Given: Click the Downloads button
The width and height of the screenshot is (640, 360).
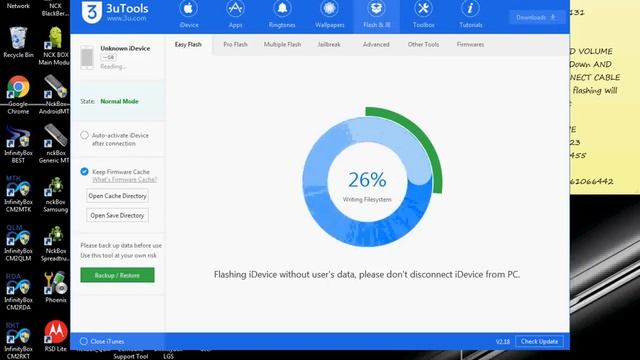Looking at the screenshot, I should tap(536, 18).
